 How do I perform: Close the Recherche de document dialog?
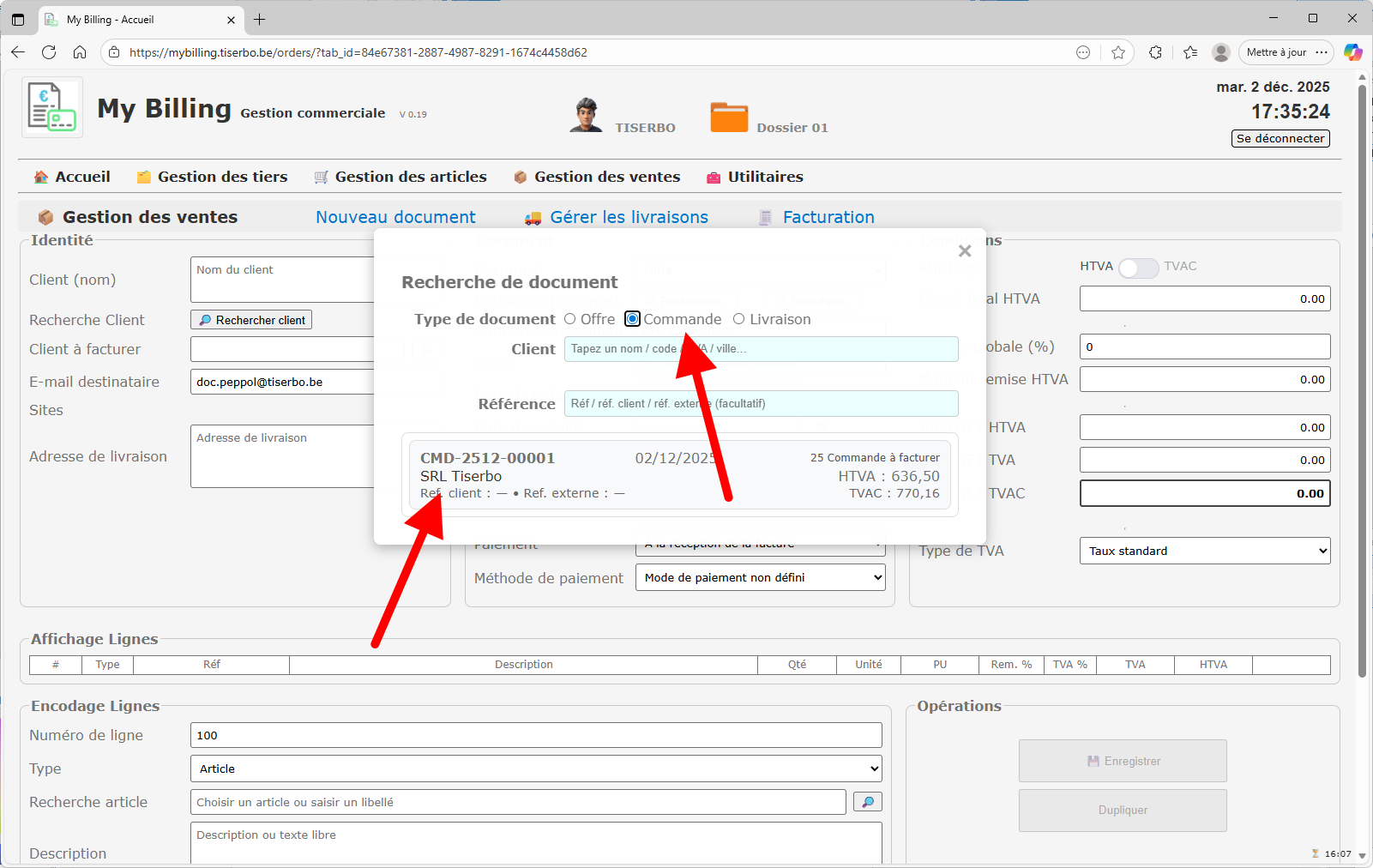click(965, 251)
